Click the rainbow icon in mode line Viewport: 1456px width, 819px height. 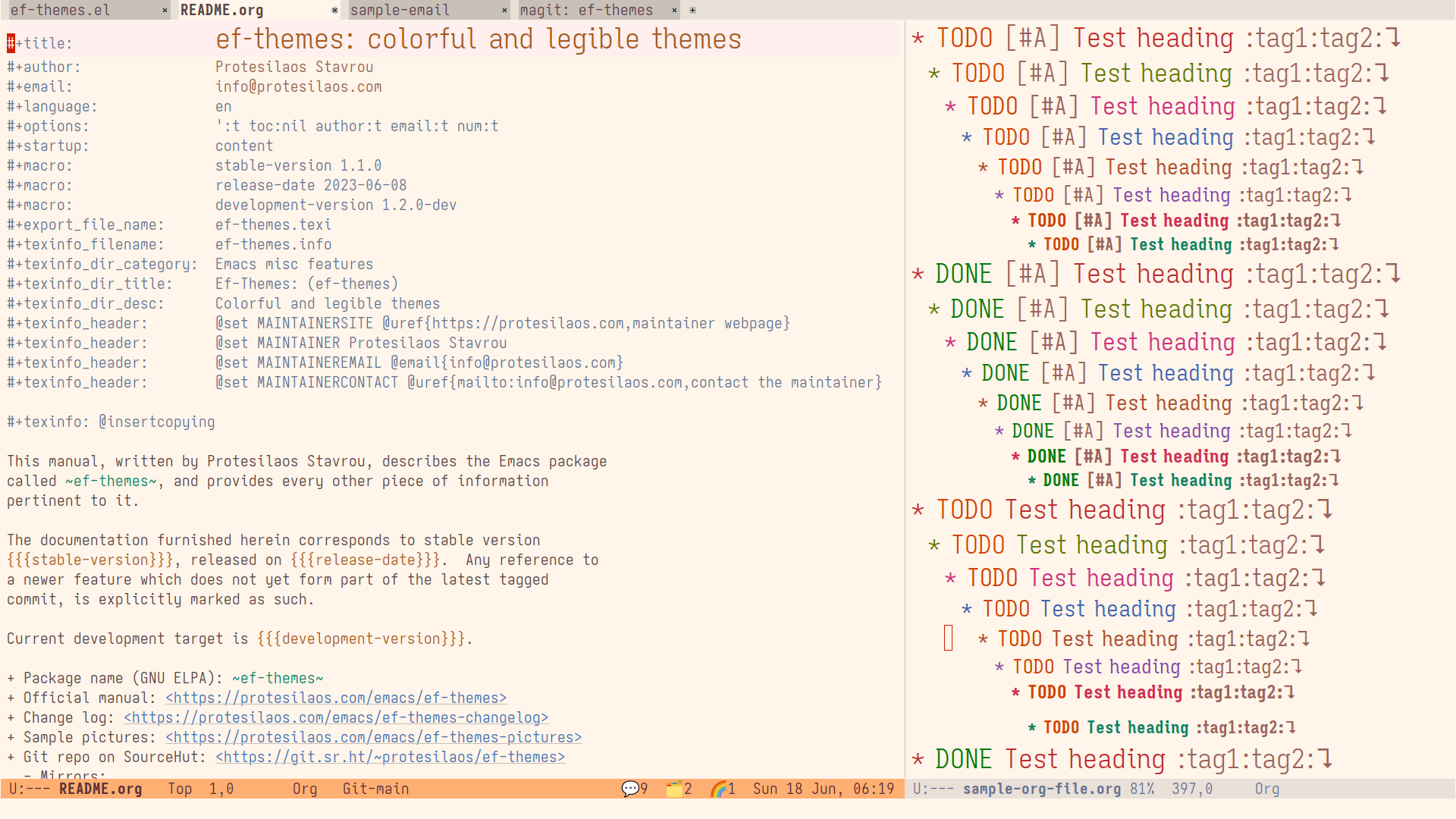tap(718, 789)
